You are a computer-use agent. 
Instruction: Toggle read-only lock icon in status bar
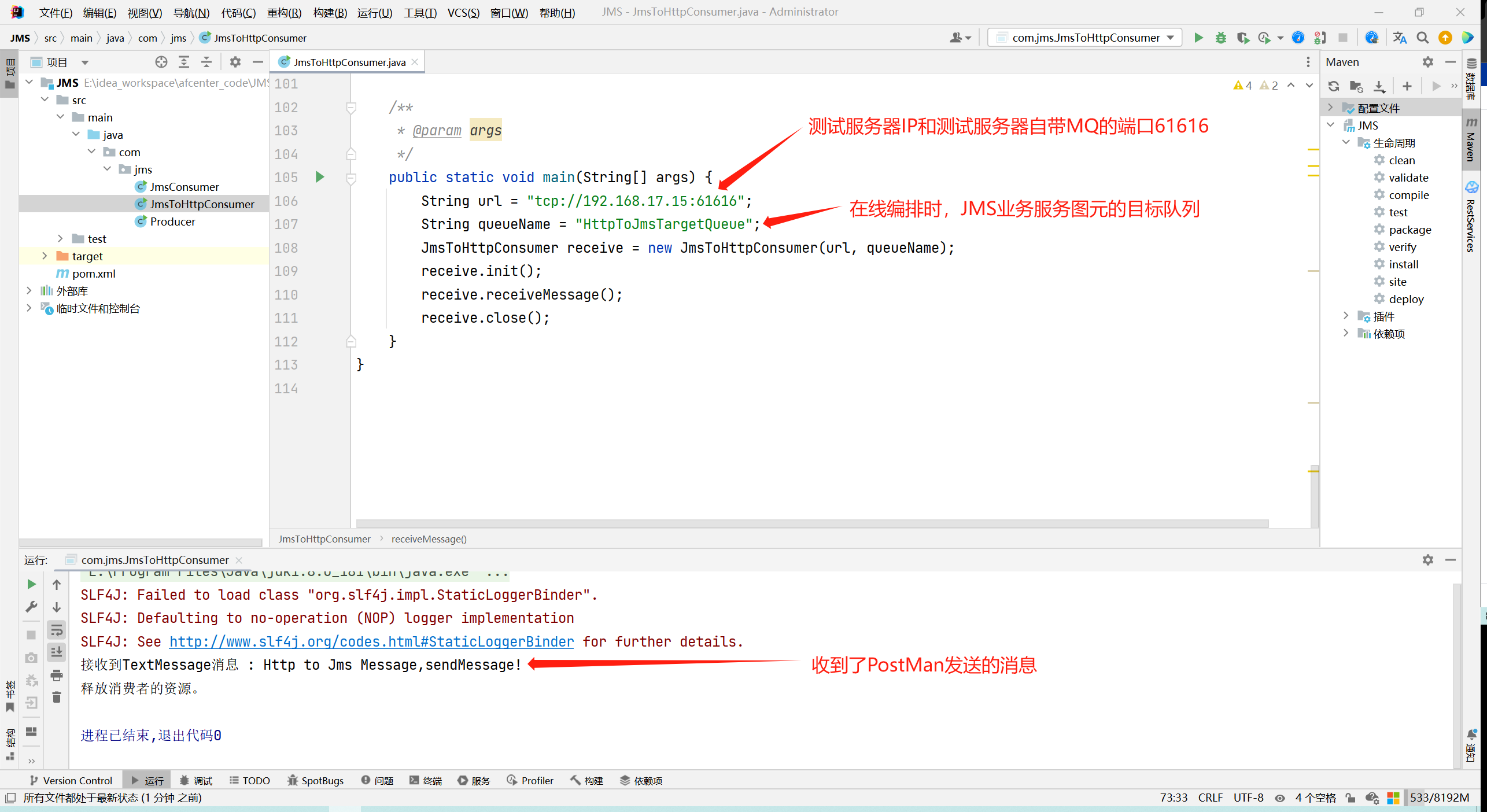[x=1350, y=798]
